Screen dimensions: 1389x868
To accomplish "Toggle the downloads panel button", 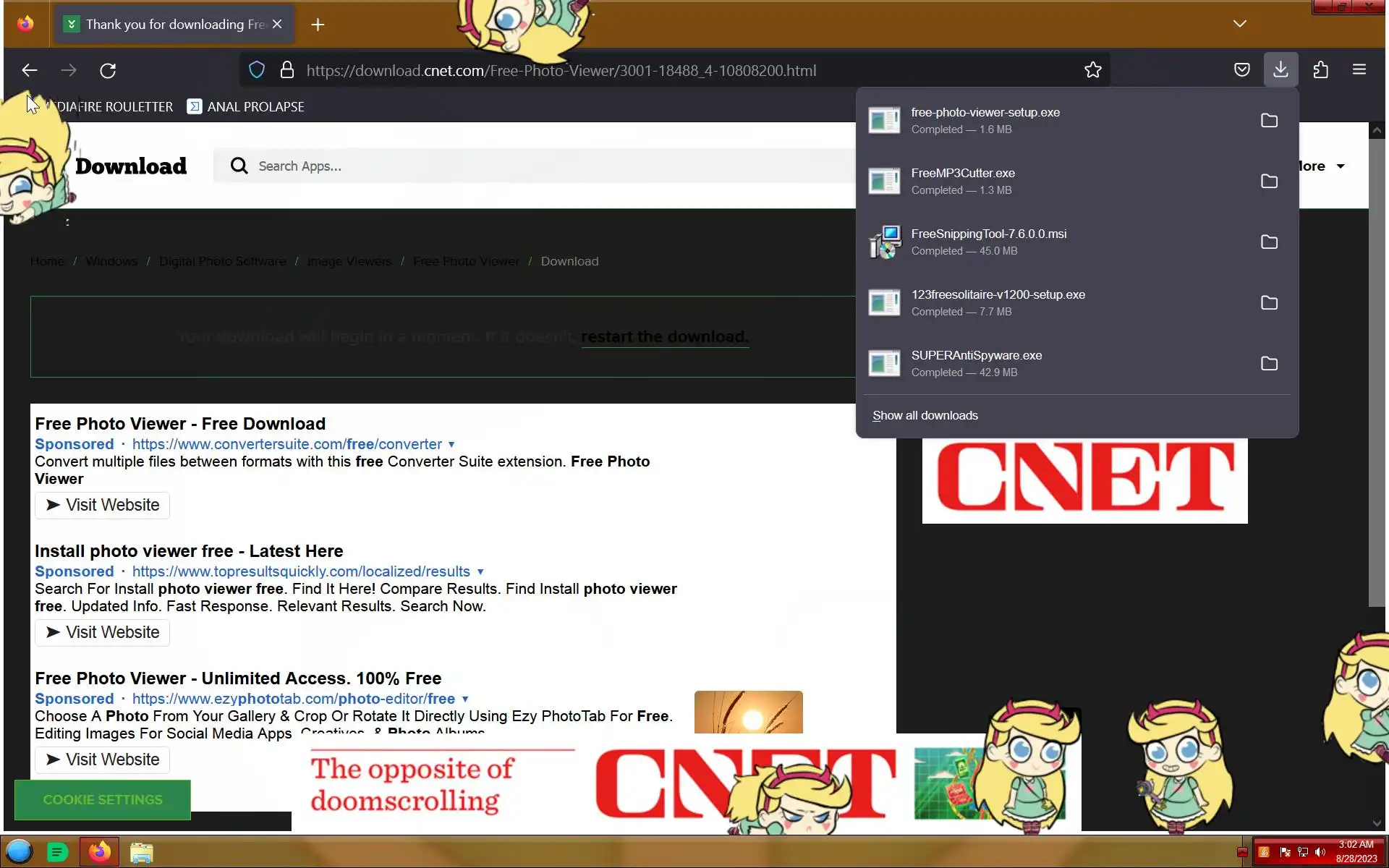I will (x=1280, y=70).
